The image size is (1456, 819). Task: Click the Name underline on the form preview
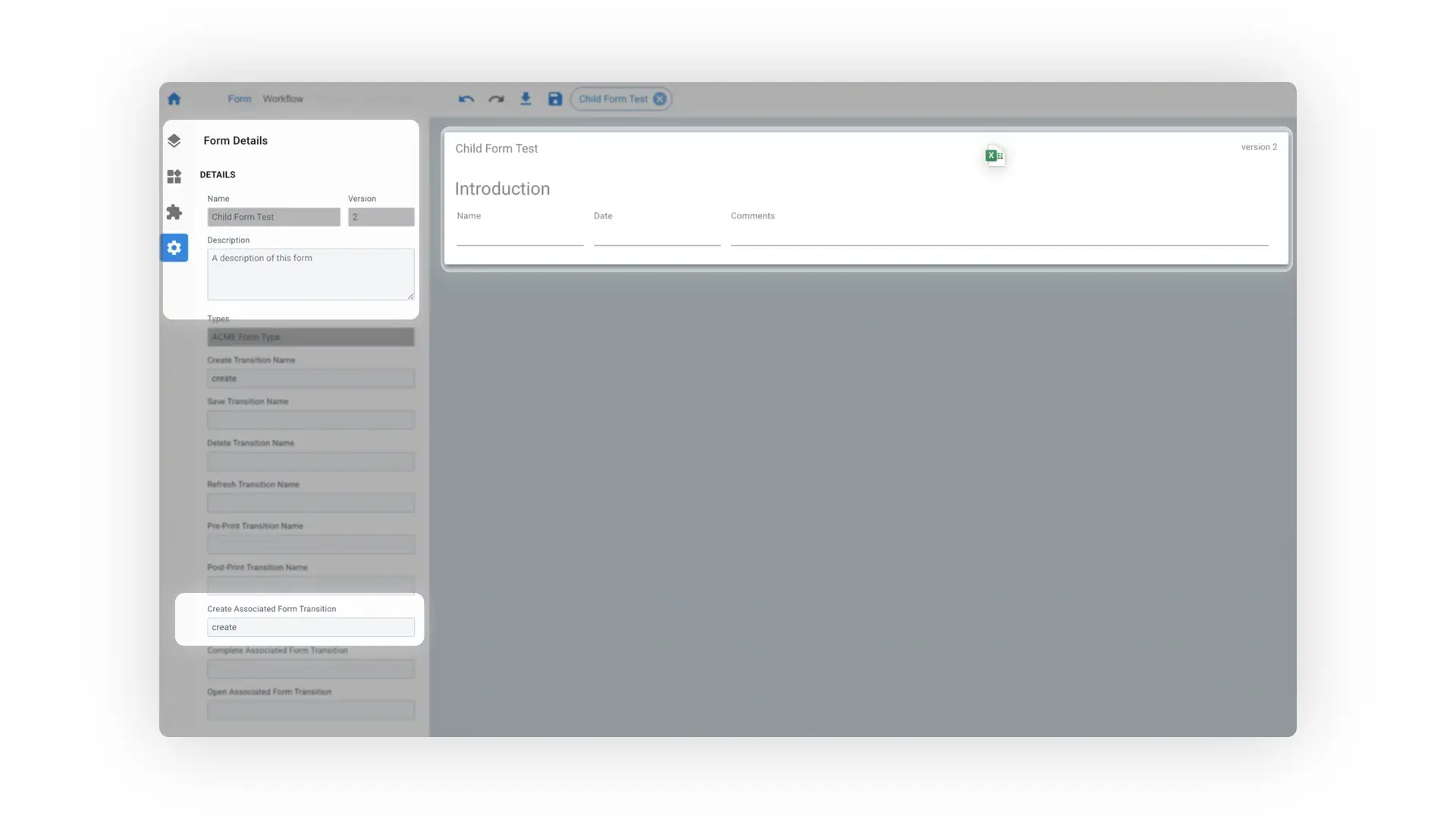tap(519, 244)
